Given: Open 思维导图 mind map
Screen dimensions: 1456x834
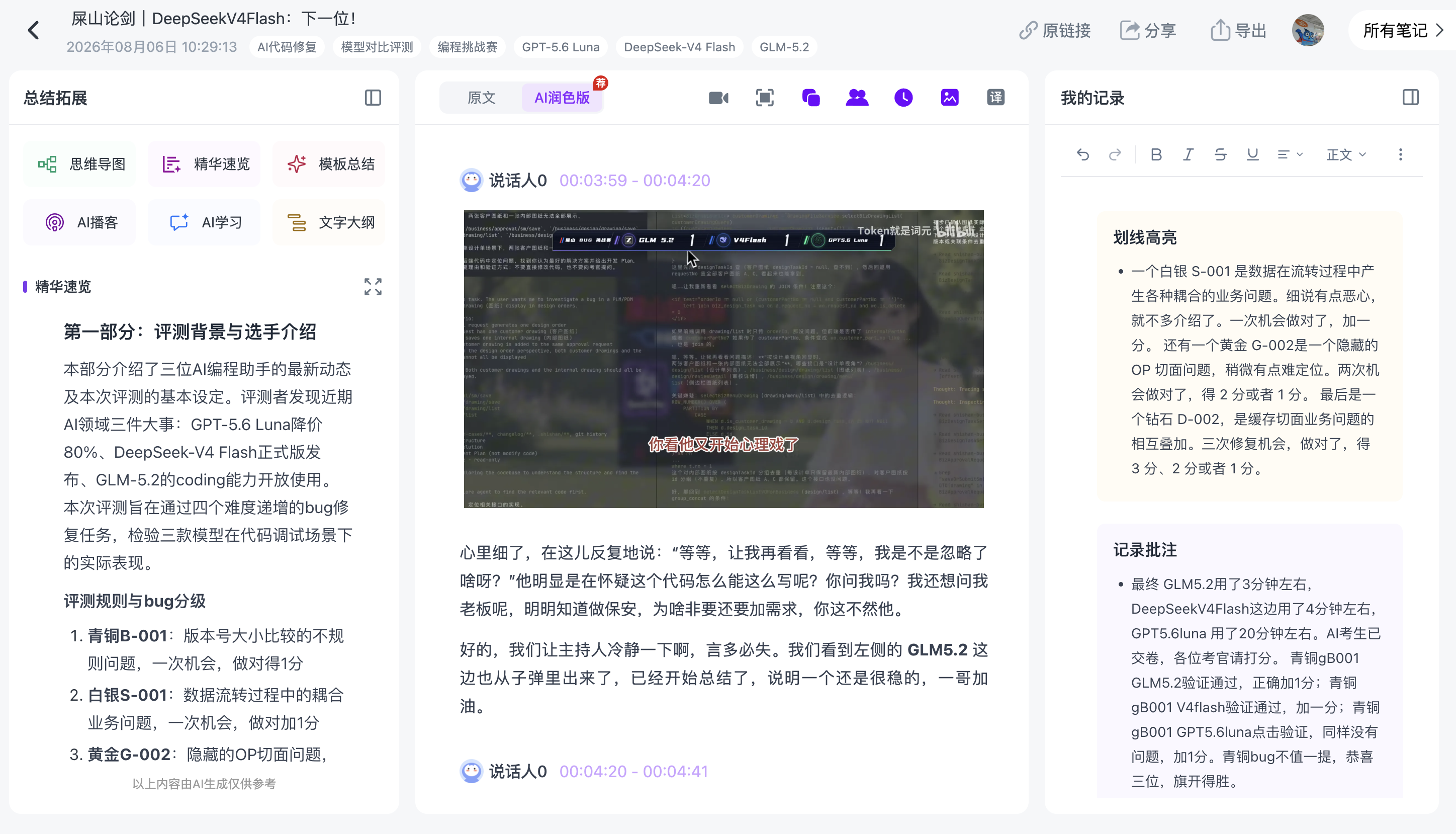Looking at the screenshot, I should click(79, 164).
